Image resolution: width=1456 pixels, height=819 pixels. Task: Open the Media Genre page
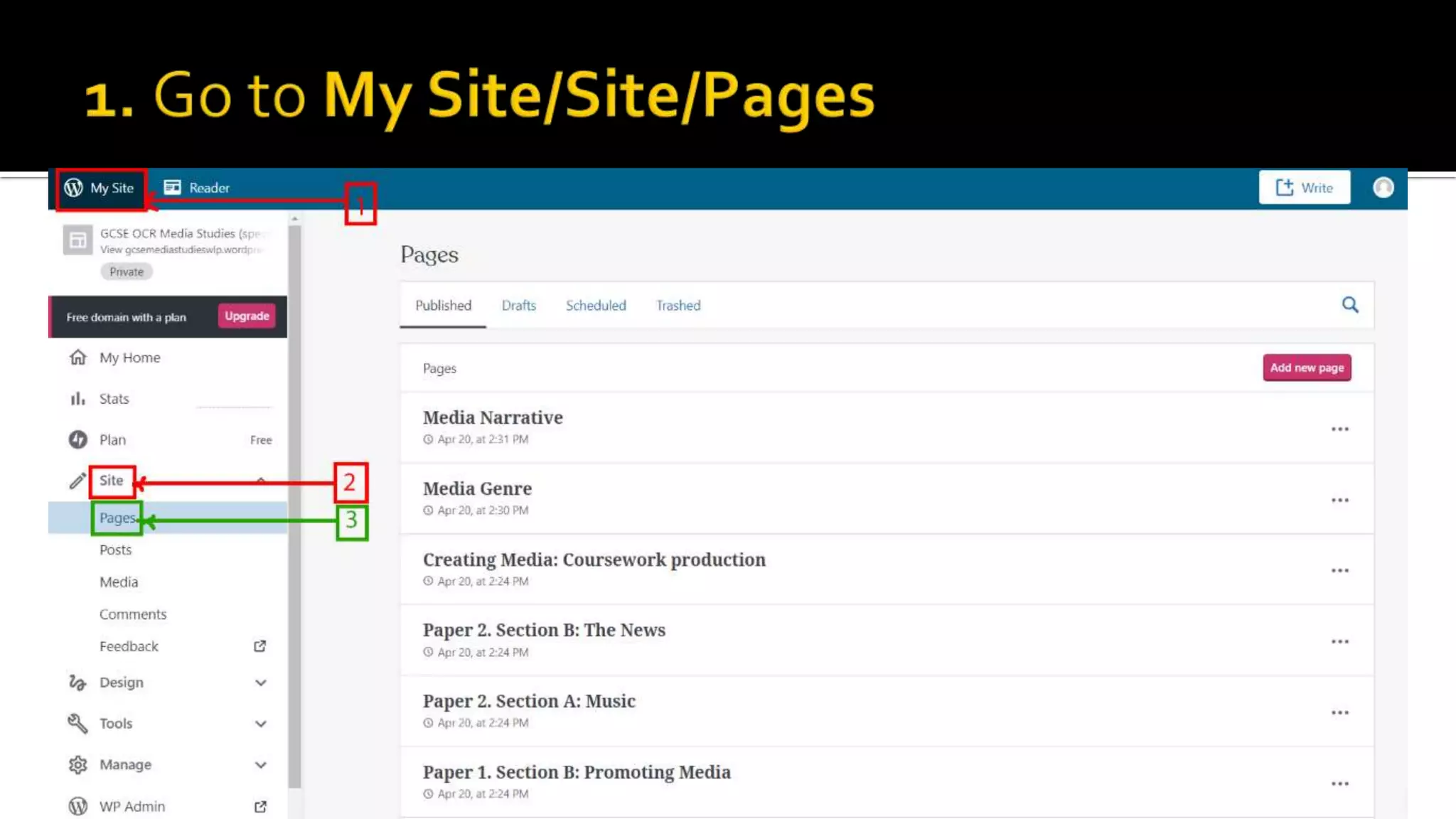[477, 489]
